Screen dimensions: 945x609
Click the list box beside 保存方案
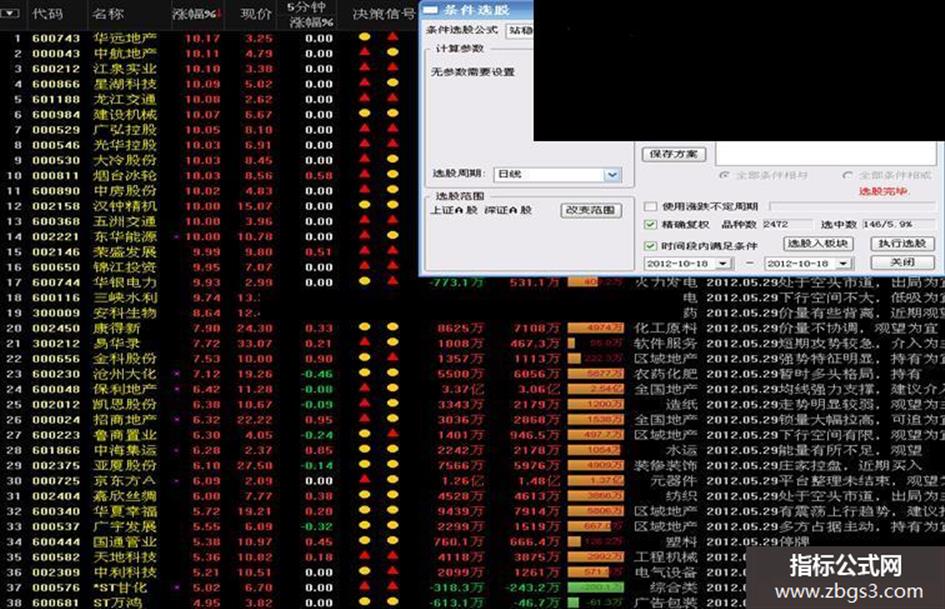(x=827, y=154)
